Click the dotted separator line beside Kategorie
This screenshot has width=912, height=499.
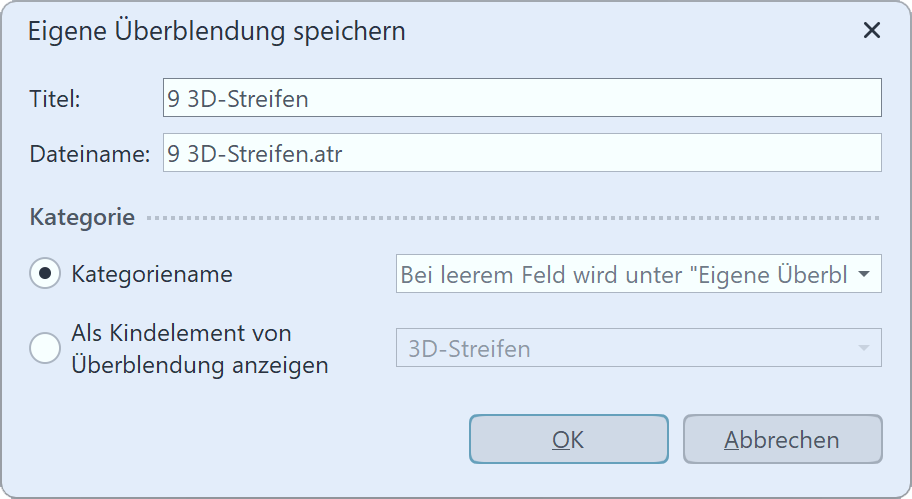pyautogui.click(x=515, y=218)
